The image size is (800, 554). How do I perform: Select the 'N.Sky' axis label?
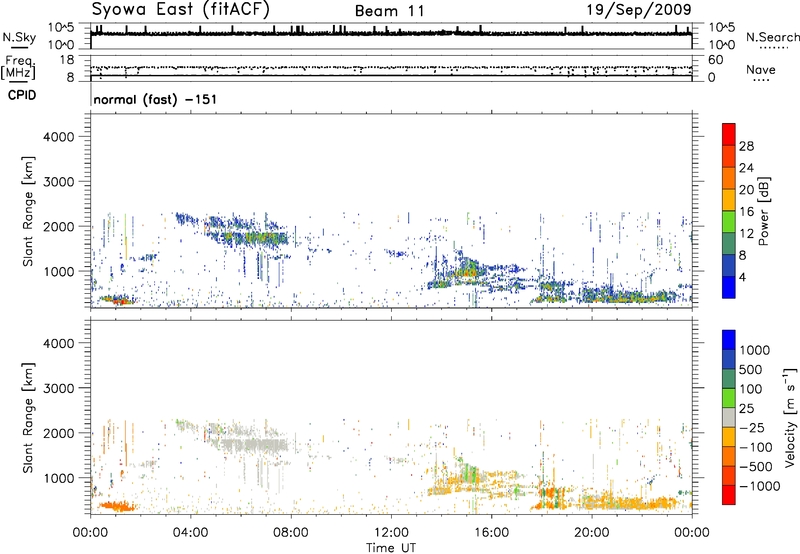pos(19,37)
